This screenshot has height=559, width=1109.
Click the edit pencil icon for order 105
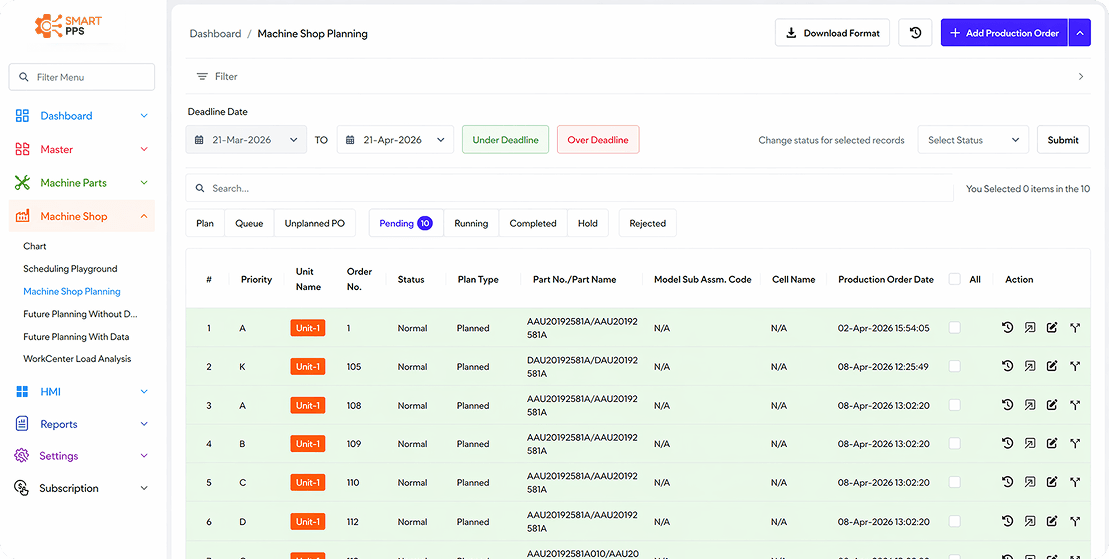tap(1052, 366)
